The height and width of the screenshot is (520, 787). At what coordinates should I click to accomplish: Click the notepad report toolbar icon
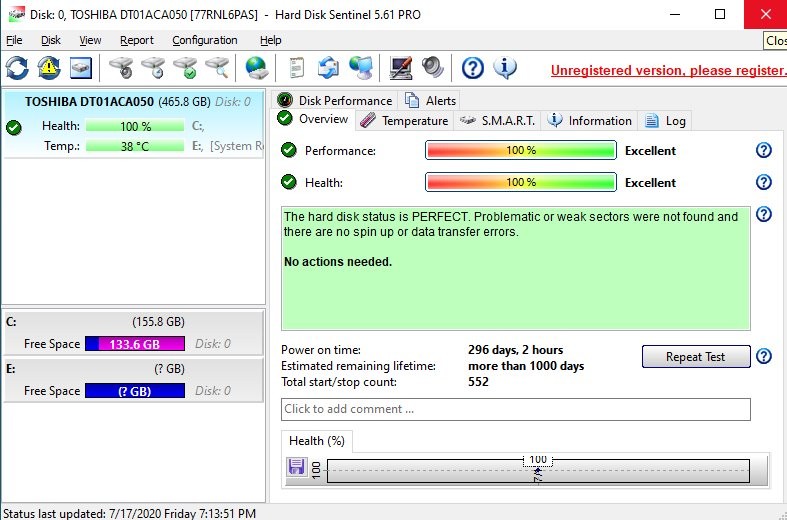click(x=297, y=68)
